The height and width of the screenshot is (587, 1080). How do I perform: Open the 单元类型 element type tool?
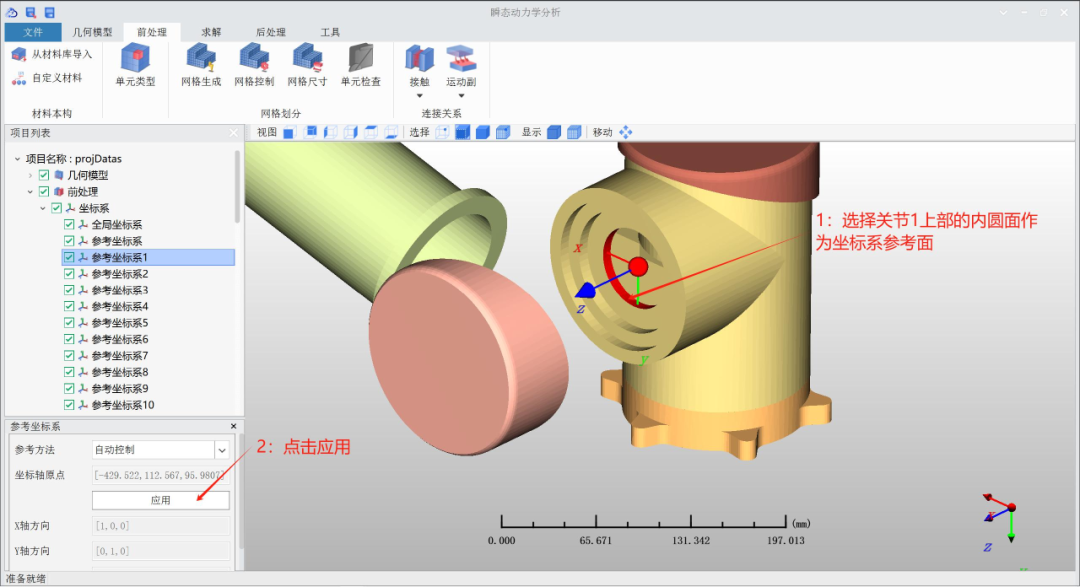tap(135, 65)
